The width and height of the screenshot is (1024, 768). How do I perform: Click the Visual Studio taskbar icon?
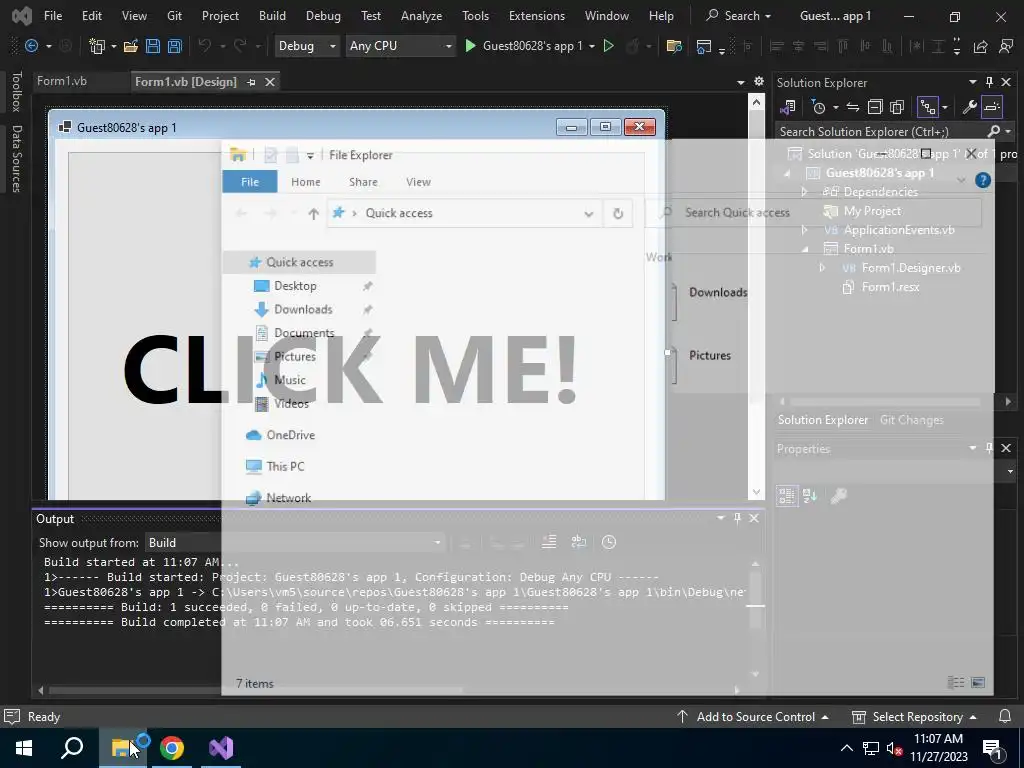tap(221, 748)
